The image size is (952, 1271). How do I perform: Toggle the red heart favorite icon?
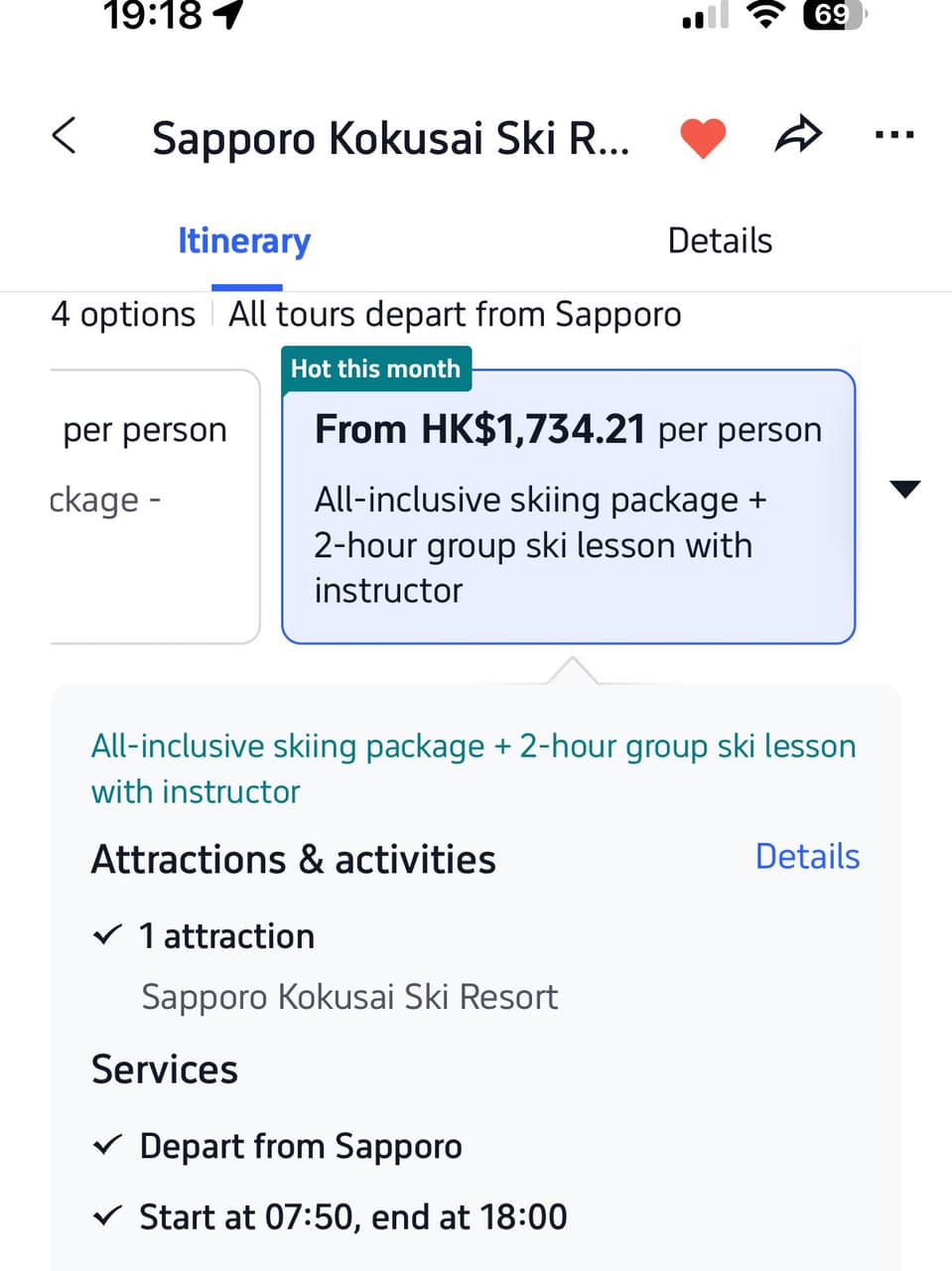click(x=703, y=137)
